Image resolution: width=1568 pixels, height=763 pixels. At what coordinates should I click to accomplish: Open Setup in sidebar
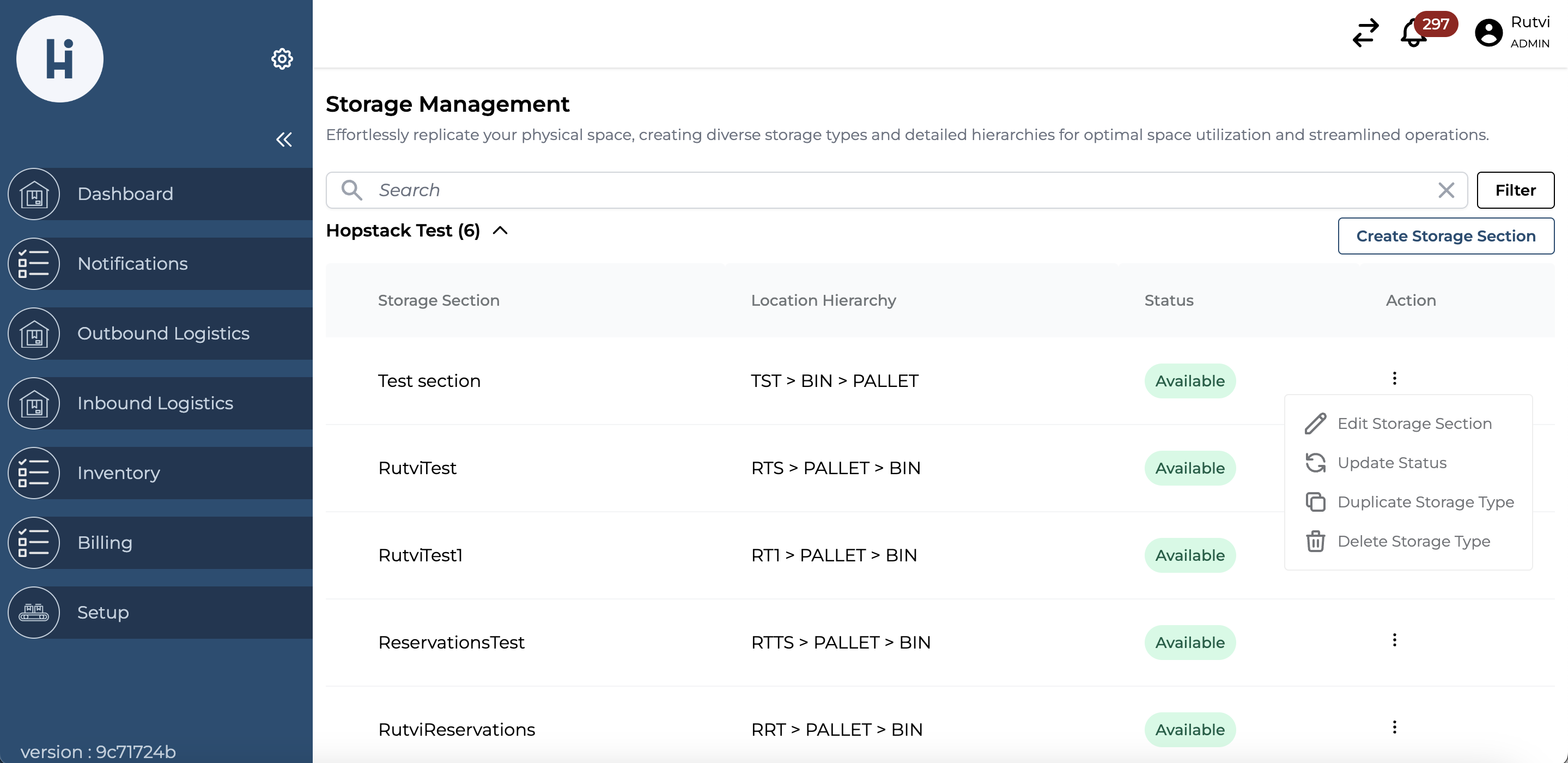(103, 613)
